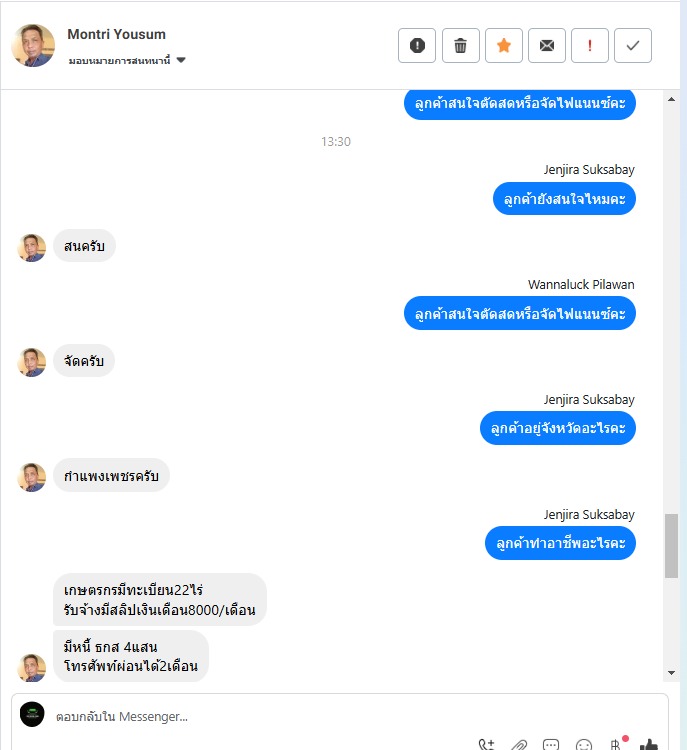Open the baht payment request icon
The height and width of the screenshot is (750, 687).
[x=616, y=744]
